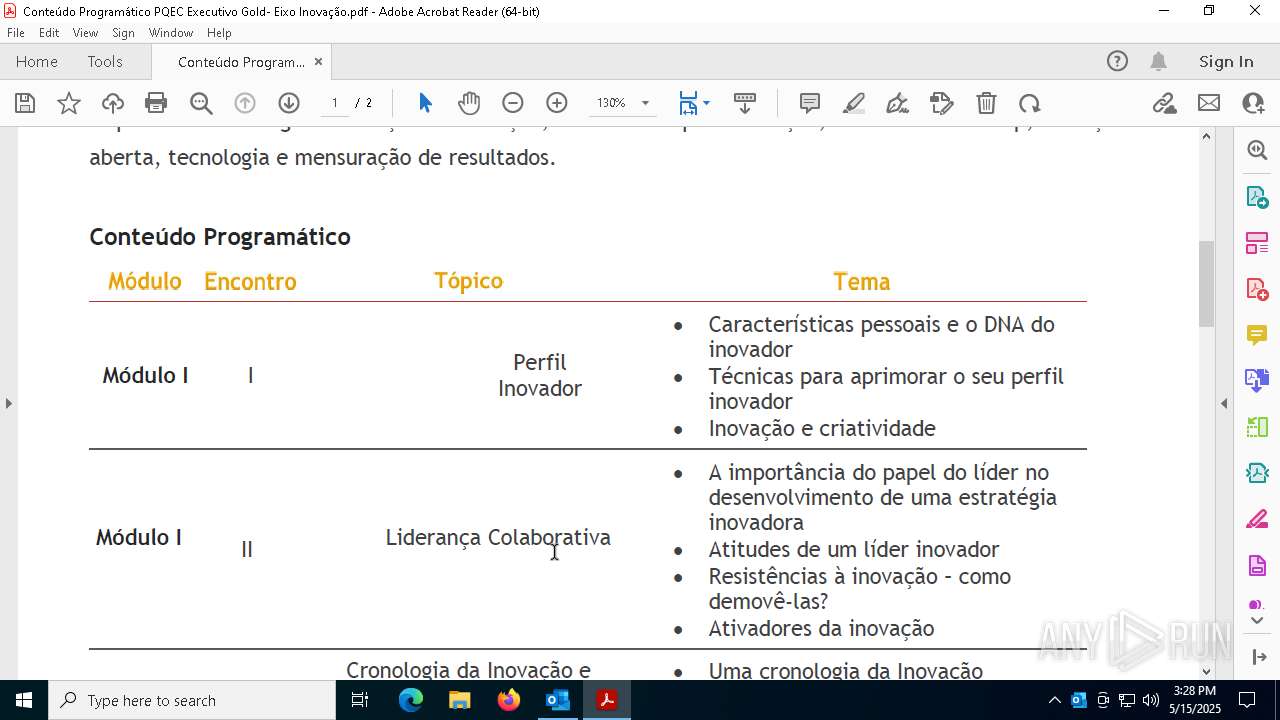Show more tools with down chevron
The height and width of the screenshot is (720, 1280).
[x=1257, y=621]
